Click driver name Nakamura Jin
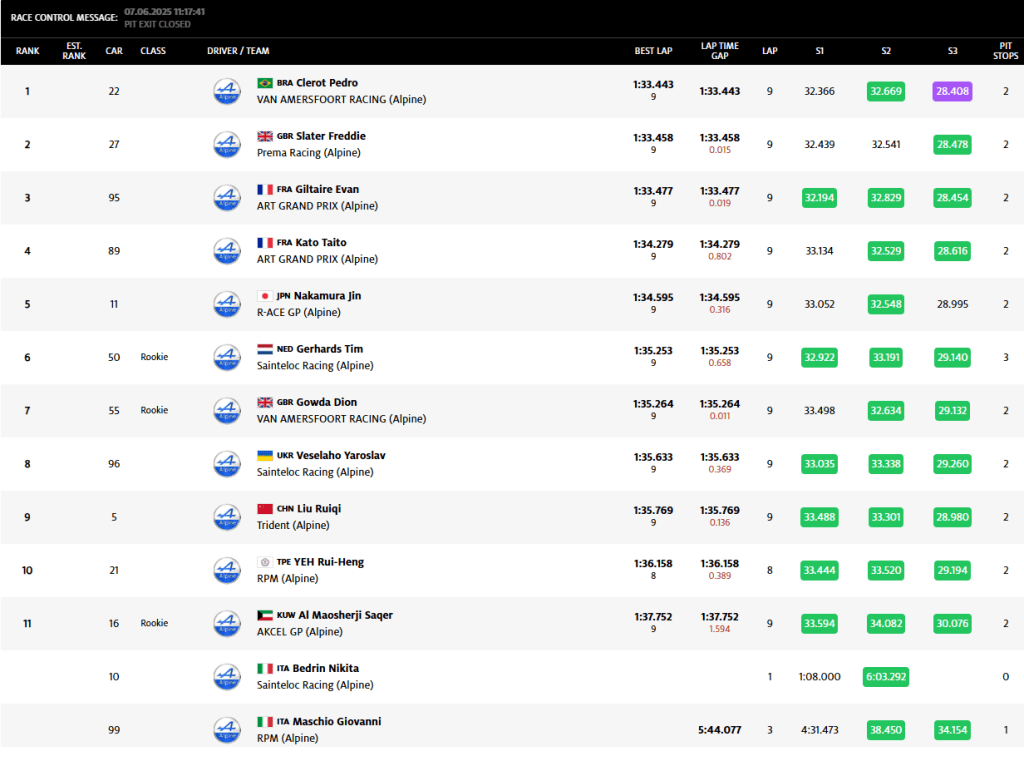 (328, 296)
